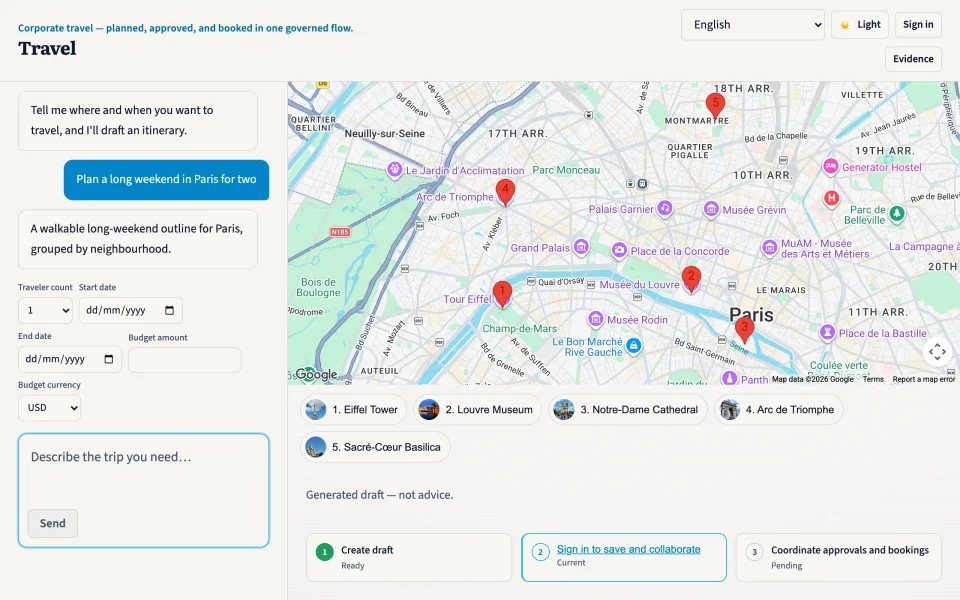This screenshot has height=600, width=960.
Task: Click Le Jardin d'Acclimatation map icon
Action: (x=395, y=170)
